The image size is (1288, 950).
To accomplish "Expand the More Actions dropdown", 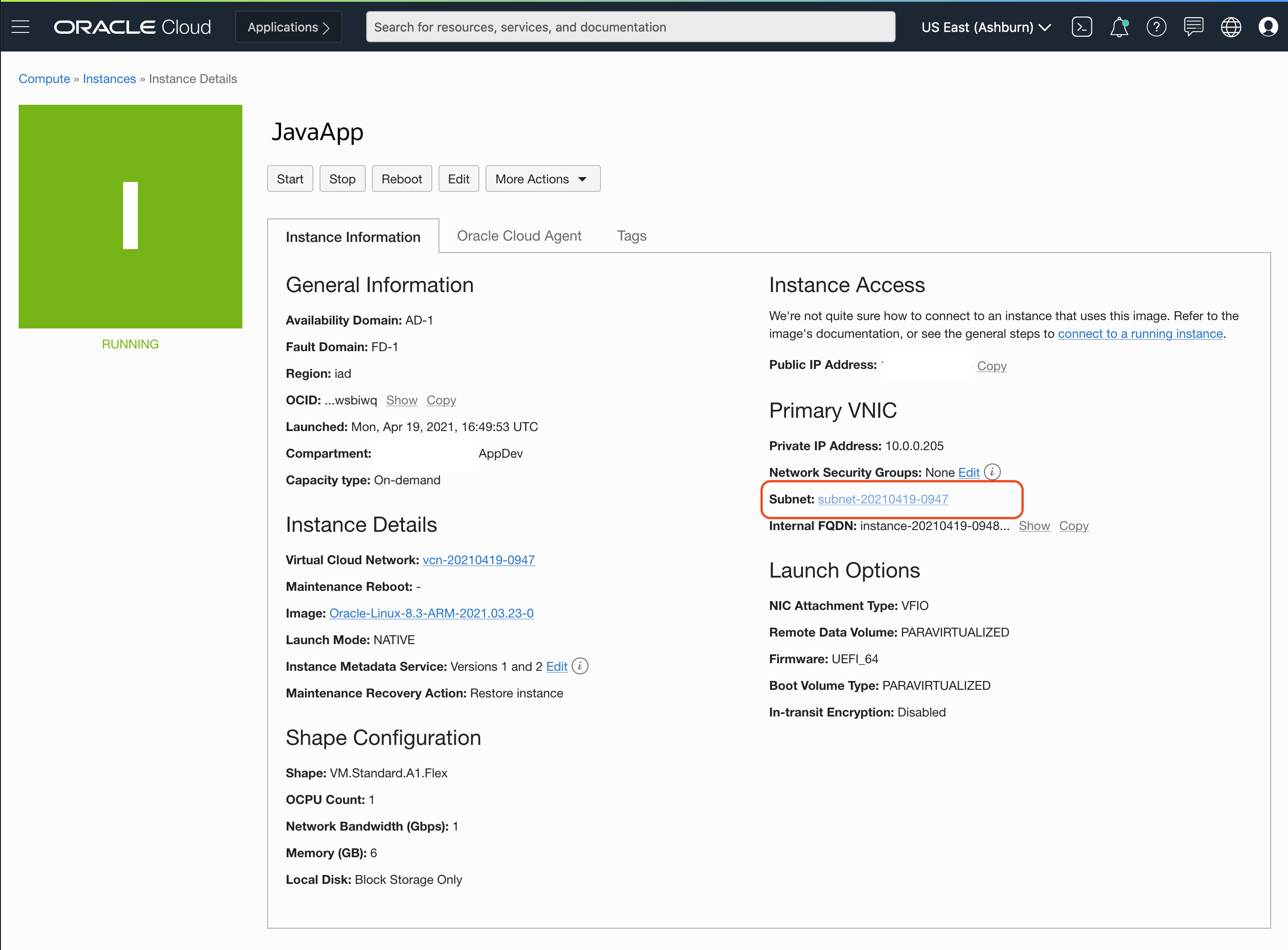I will (542, 179).
